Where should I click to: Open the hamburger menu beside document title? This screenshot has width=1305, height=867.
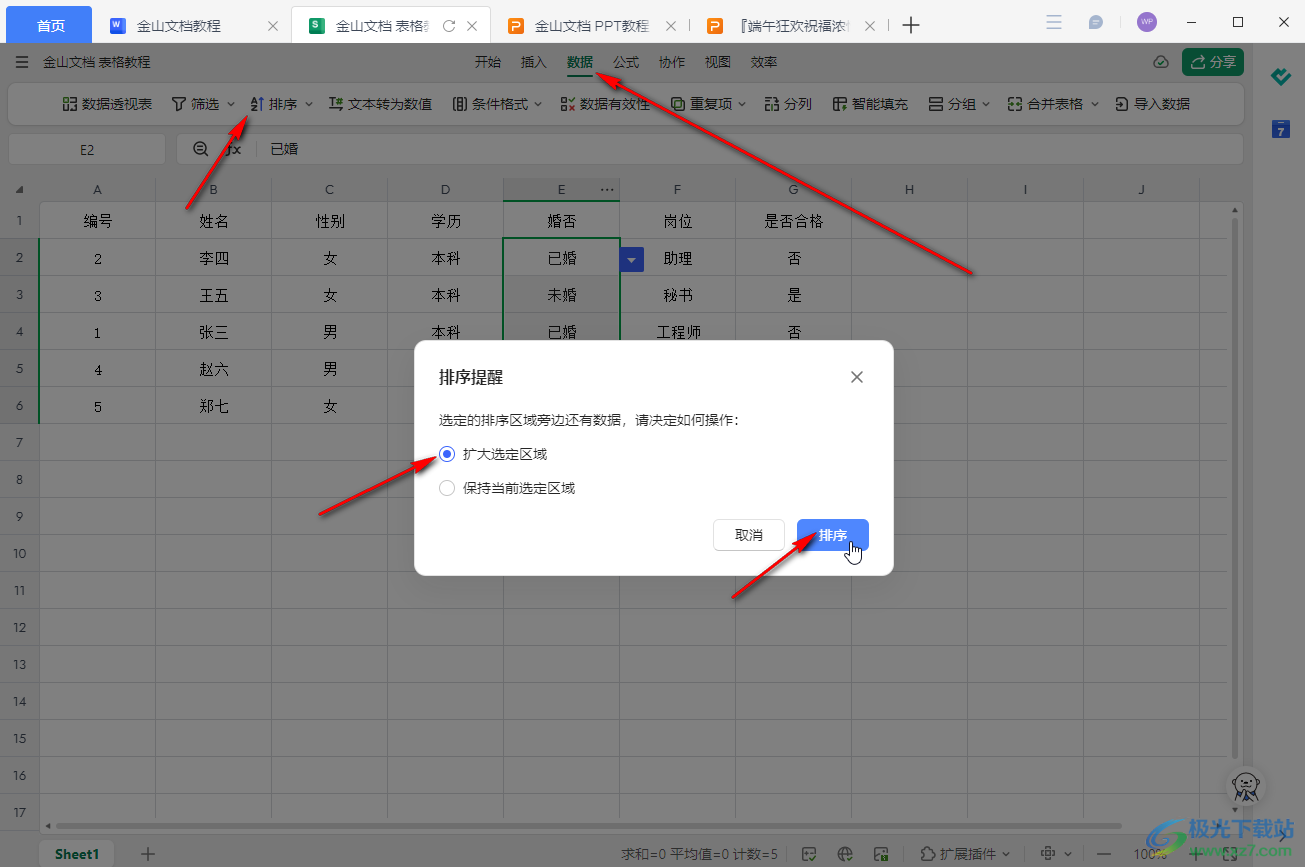point(22,62)
